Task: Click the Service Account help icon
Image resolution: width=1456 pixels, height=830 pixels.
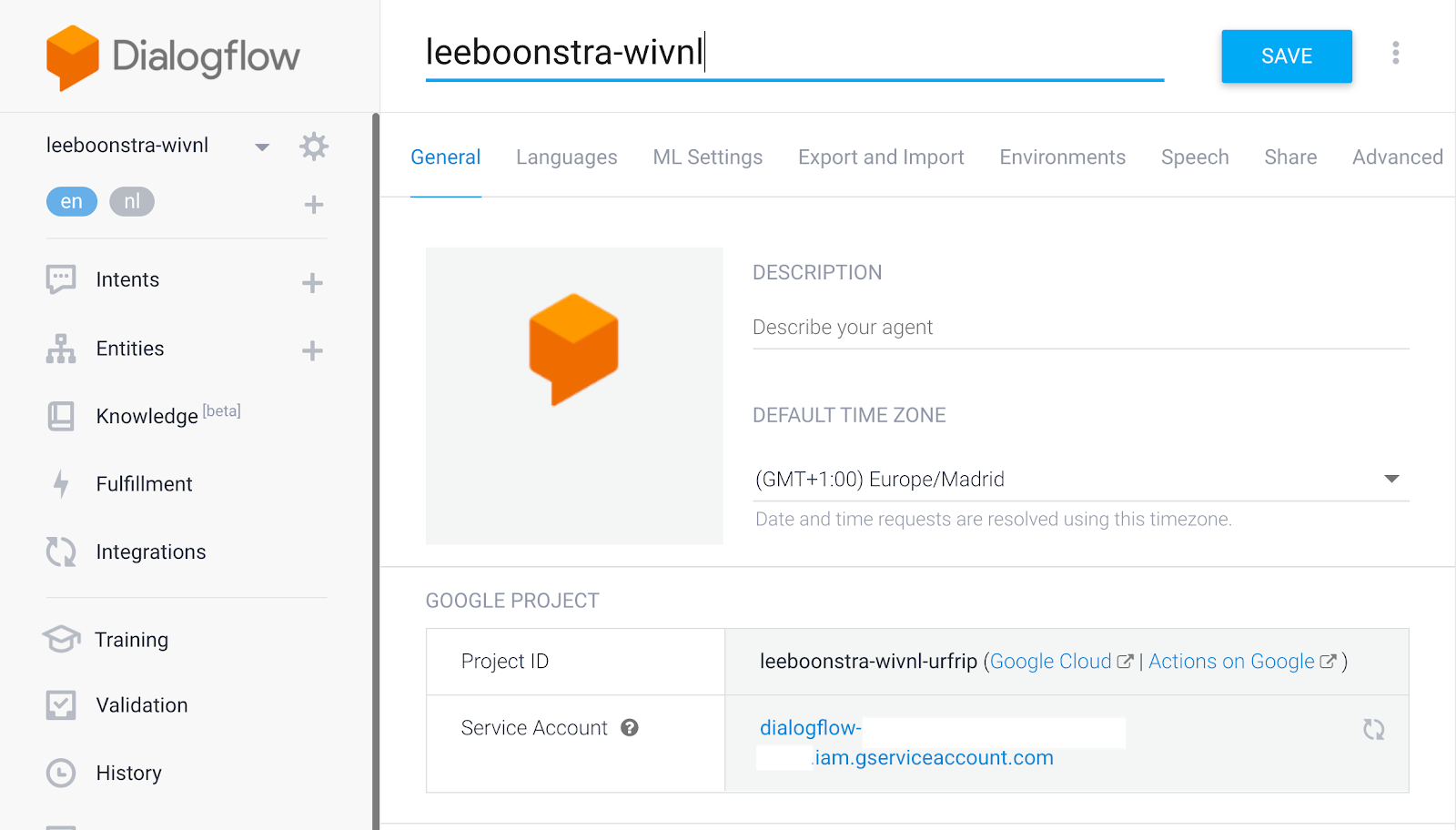Action: (x=630, y=728)
